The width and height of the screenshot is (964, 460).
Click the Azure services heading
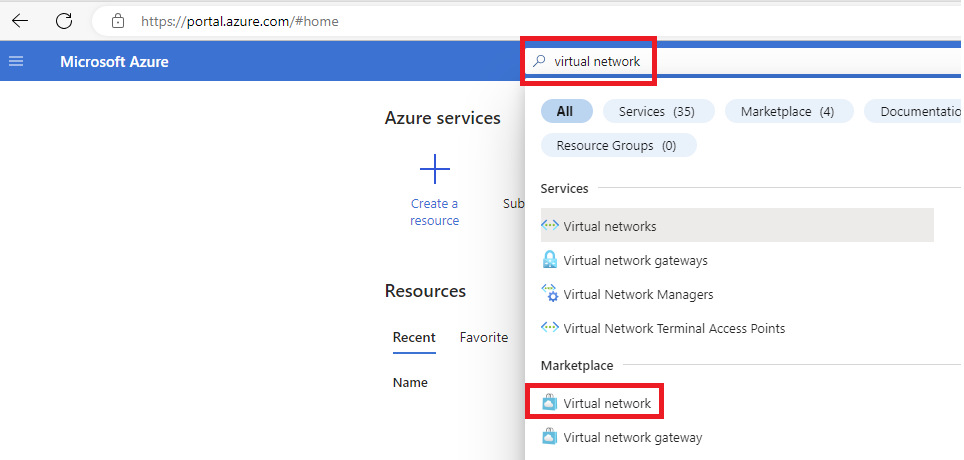coord(443,118)
